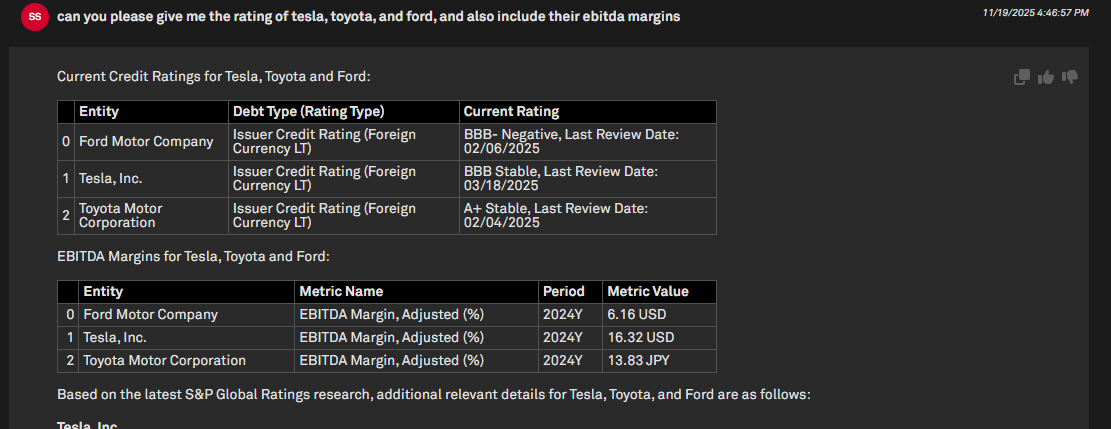Select Tesla, Inc. in the ratings table
1111x429 pixels.
(x=110, y=179)
